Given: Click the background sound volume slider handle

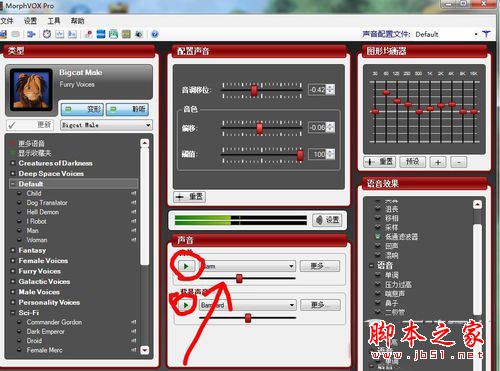Looking at the screenshot, I should point(248,318).
